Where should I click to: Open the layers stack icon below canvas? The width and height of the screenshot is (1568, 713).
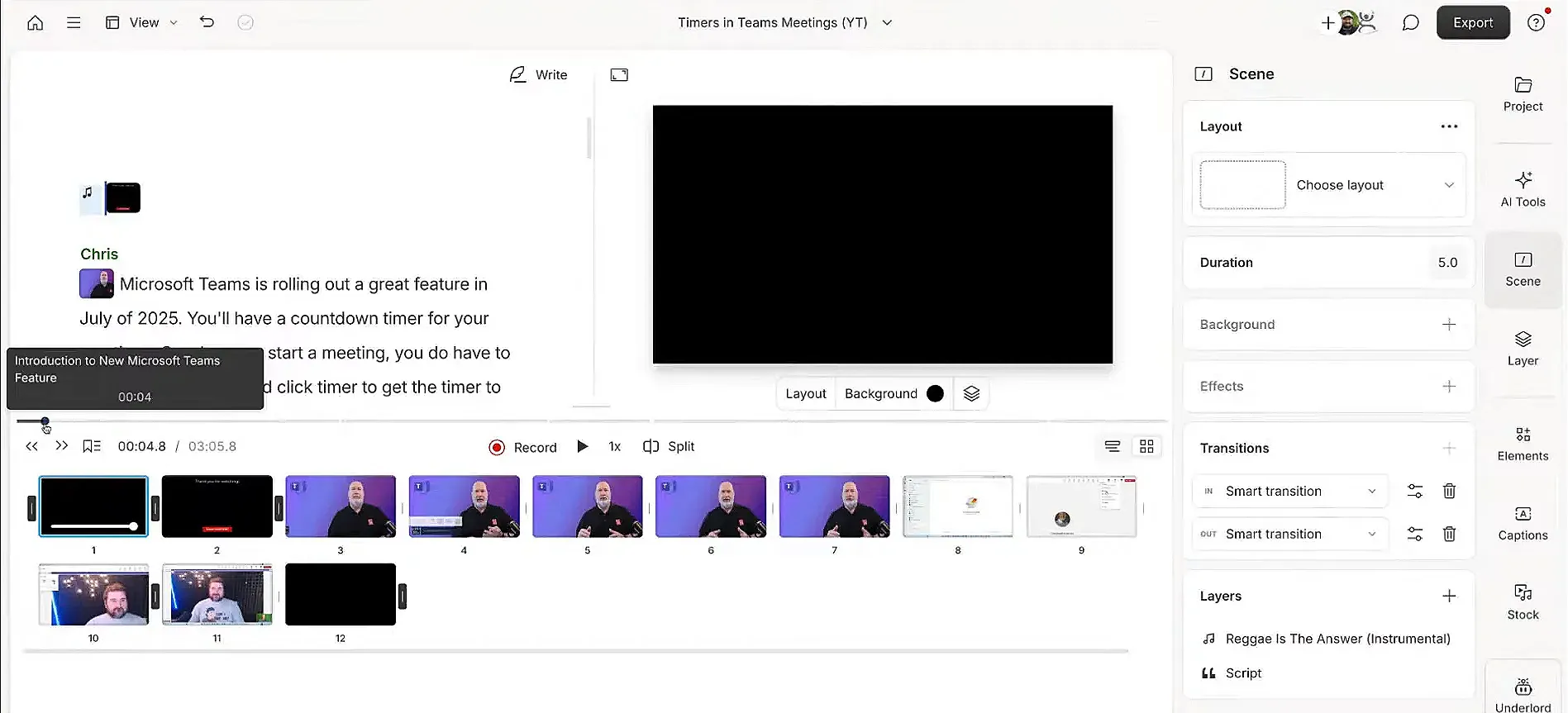click(971, 393)
